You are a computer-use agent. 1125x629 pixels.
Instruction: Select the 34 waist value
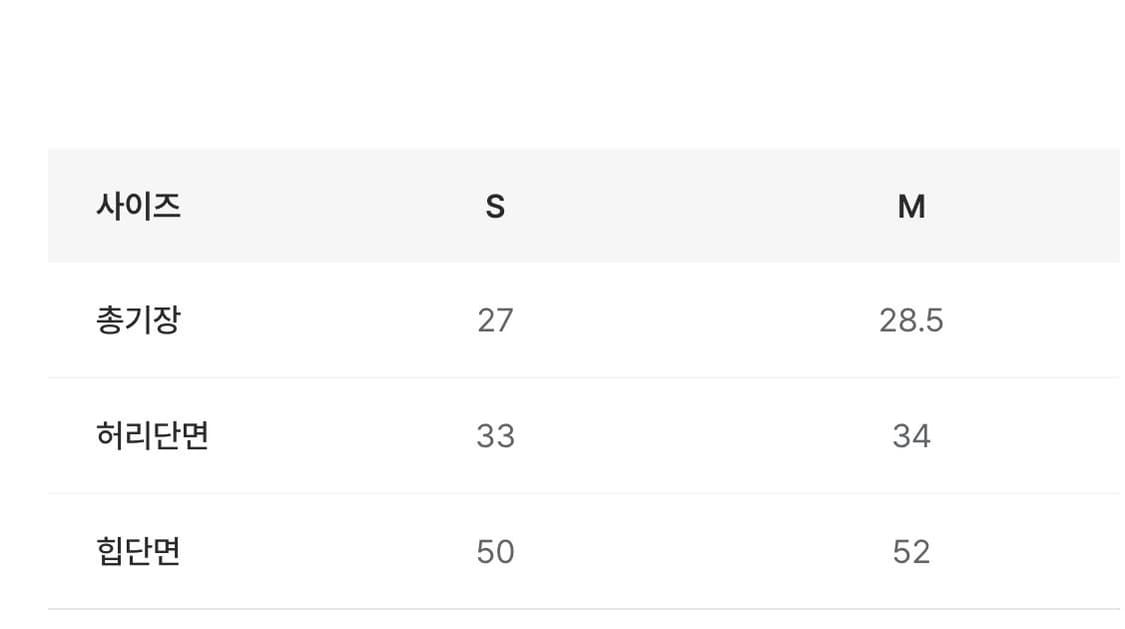[x=911, y=436]
